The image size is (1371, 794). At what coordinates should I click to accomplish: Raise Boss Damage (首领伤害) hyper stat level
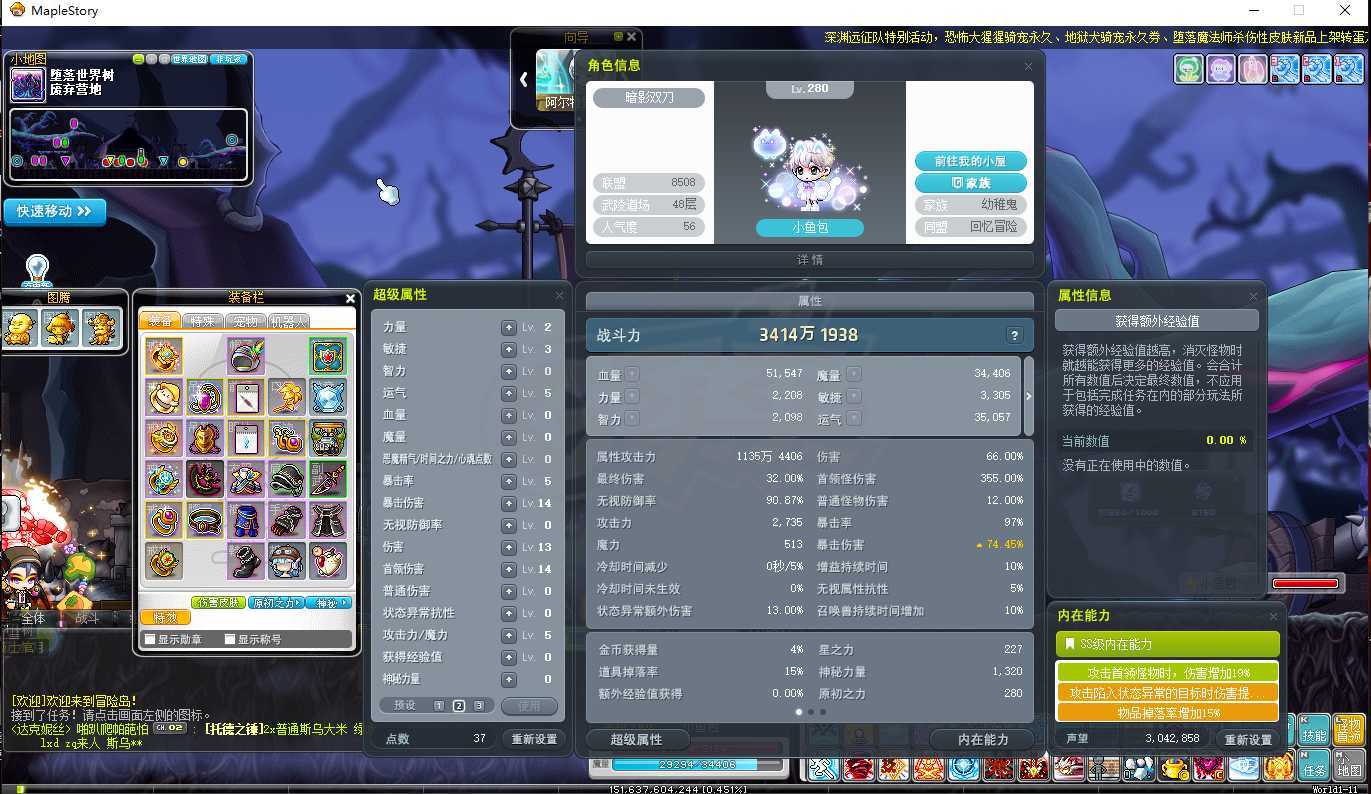pyautogui.click(x=509, y=569)
